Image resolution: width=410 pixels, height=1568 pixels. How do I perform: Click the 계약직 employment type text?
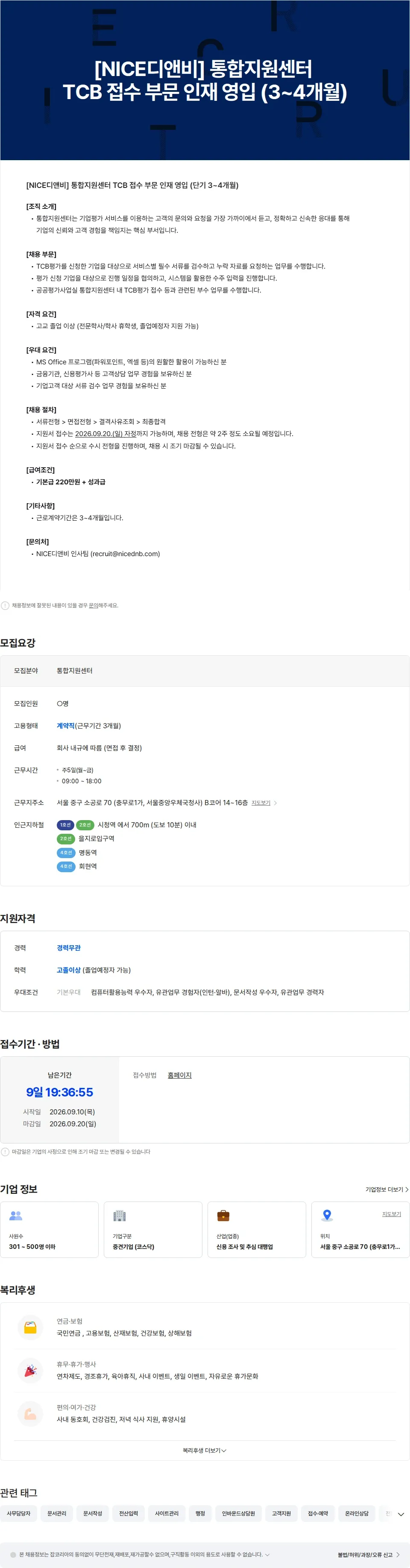point(66,726)
